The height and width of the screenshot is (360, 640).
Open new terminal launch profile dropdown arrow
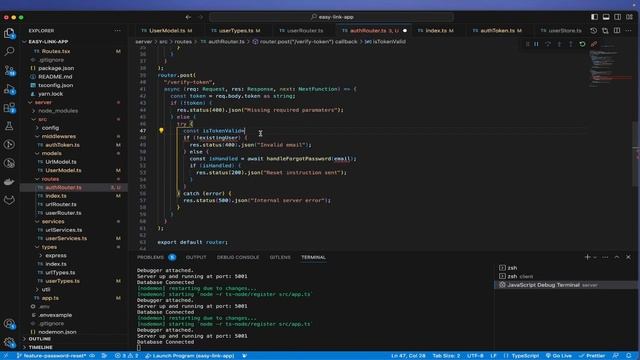pos(595,257)
